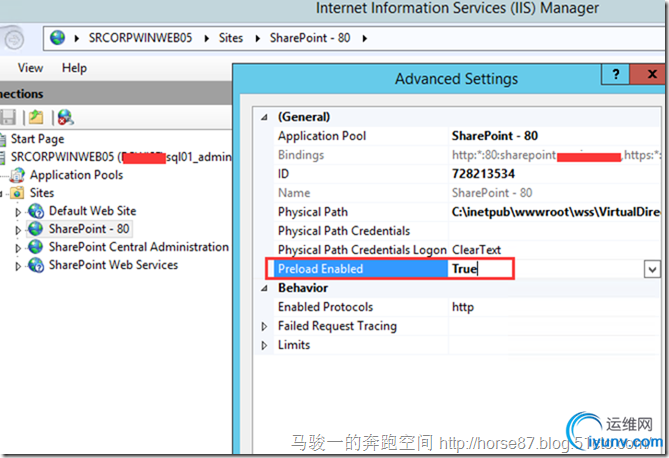The height and width of the screenshot is (458, 669).
Task: Click the Application Pool value SharePoint - 80
Action: click(495, 136)
